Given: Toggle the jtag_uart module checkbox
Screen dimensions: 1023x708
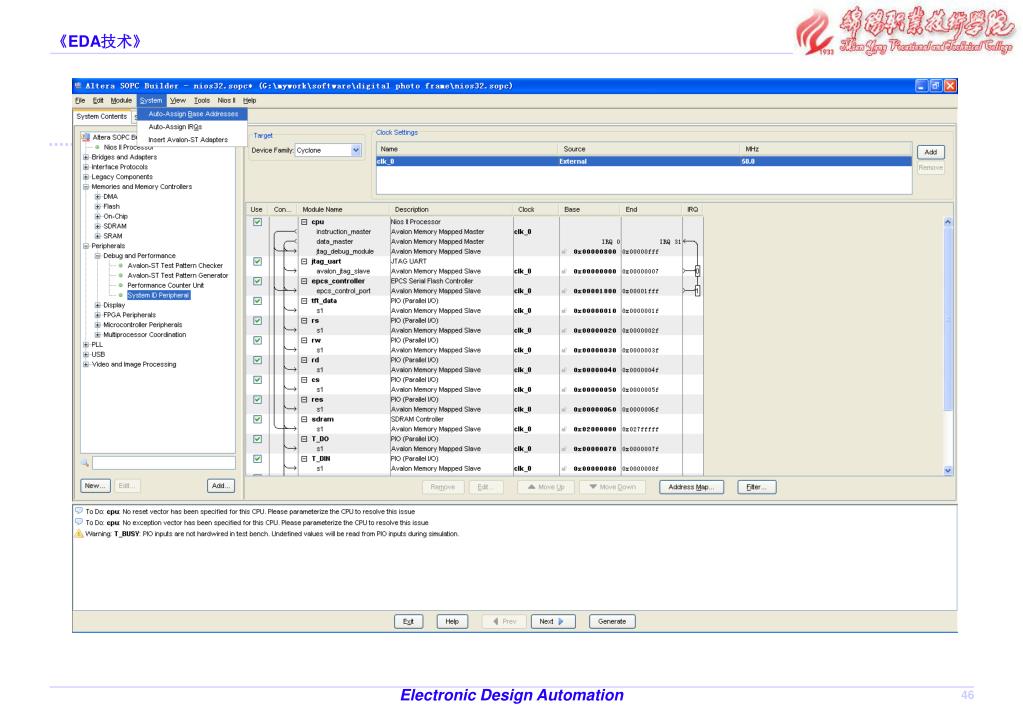Looking at the screenshot, I should coord(258,262).
